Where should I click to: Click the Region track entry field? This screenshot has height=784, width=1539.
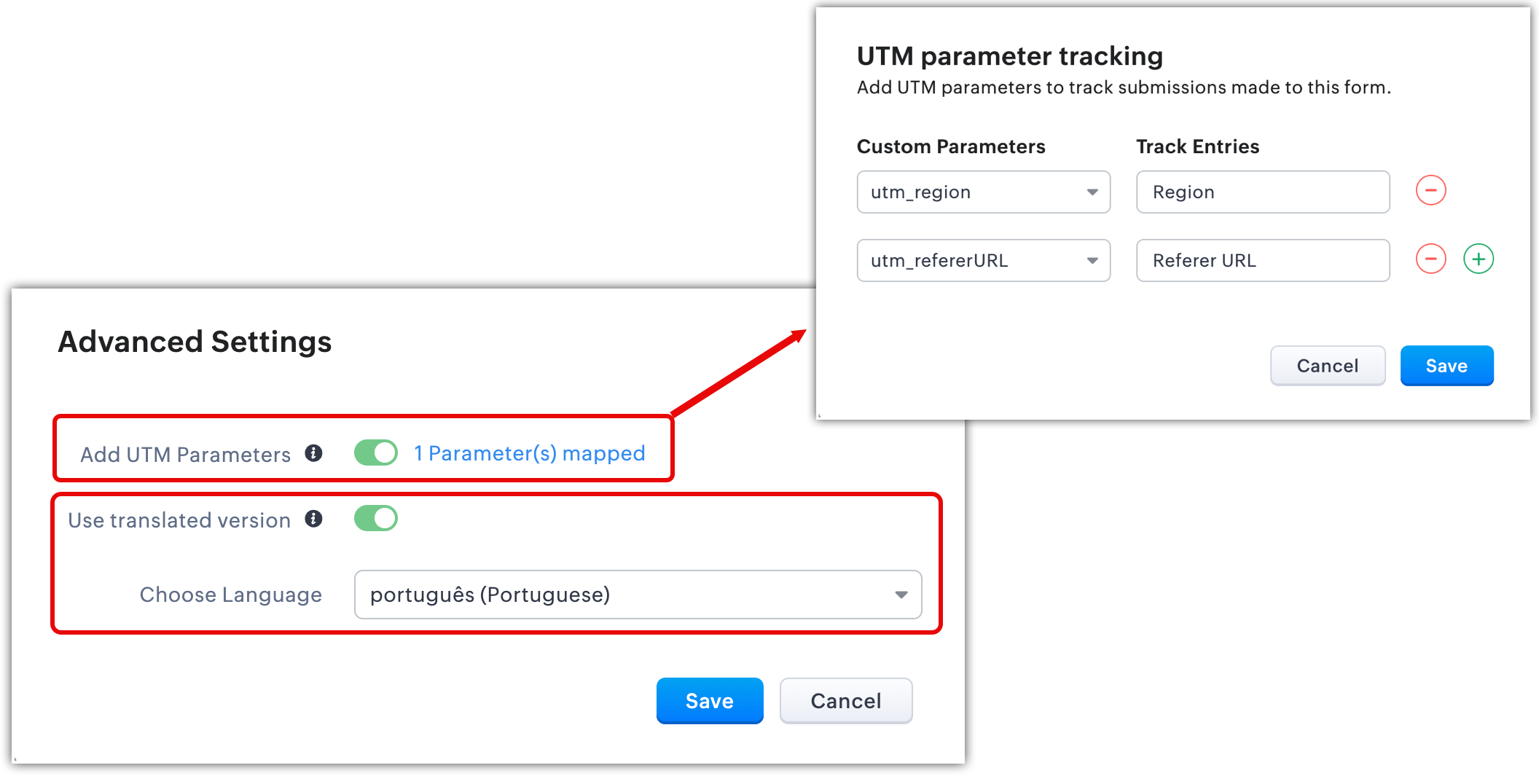[x=1263, y=192]
